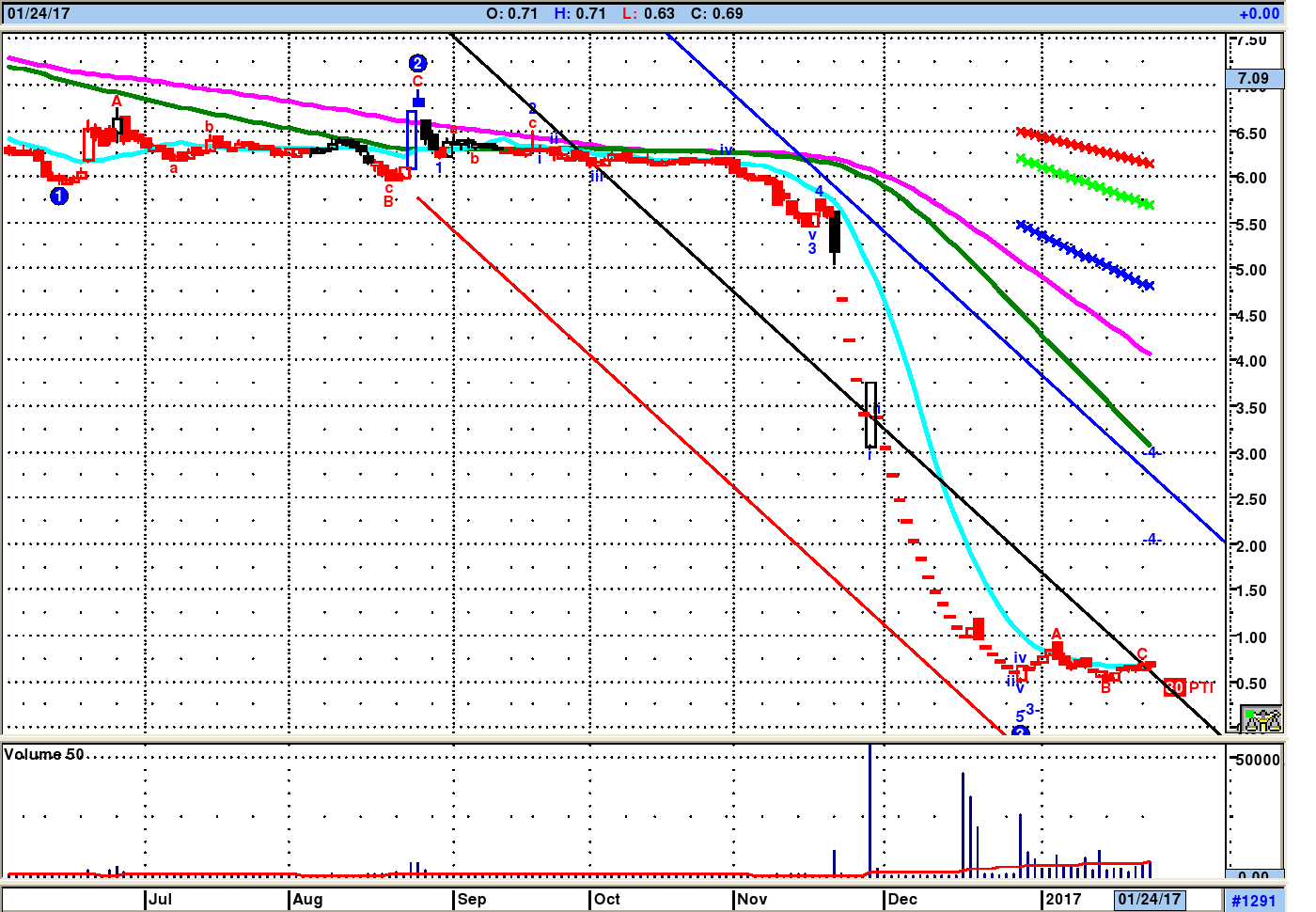Select the blue X-marked projection line

[1084, 255]
